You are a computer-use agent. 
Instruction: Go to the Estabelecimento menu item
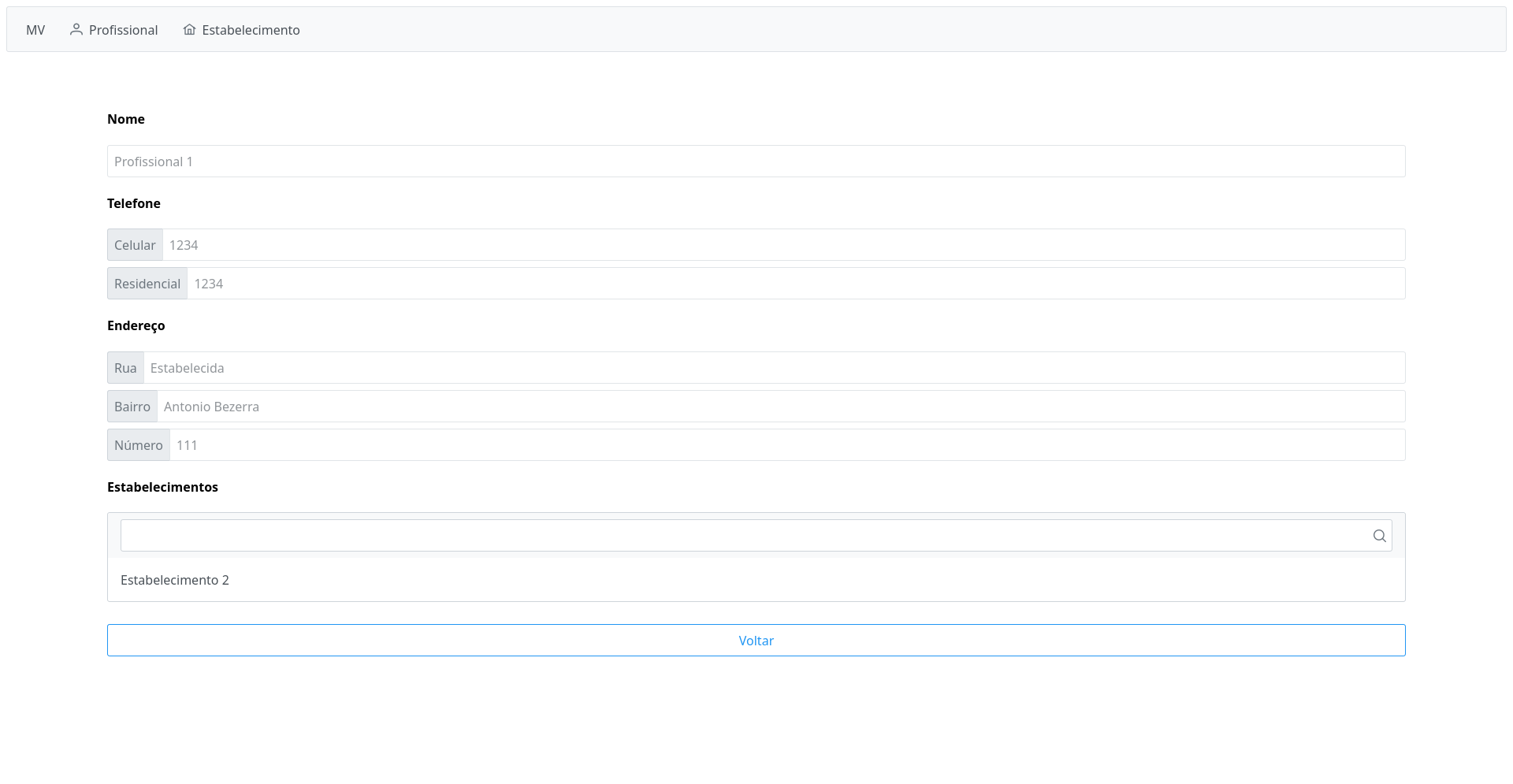(x=242, y=30)
